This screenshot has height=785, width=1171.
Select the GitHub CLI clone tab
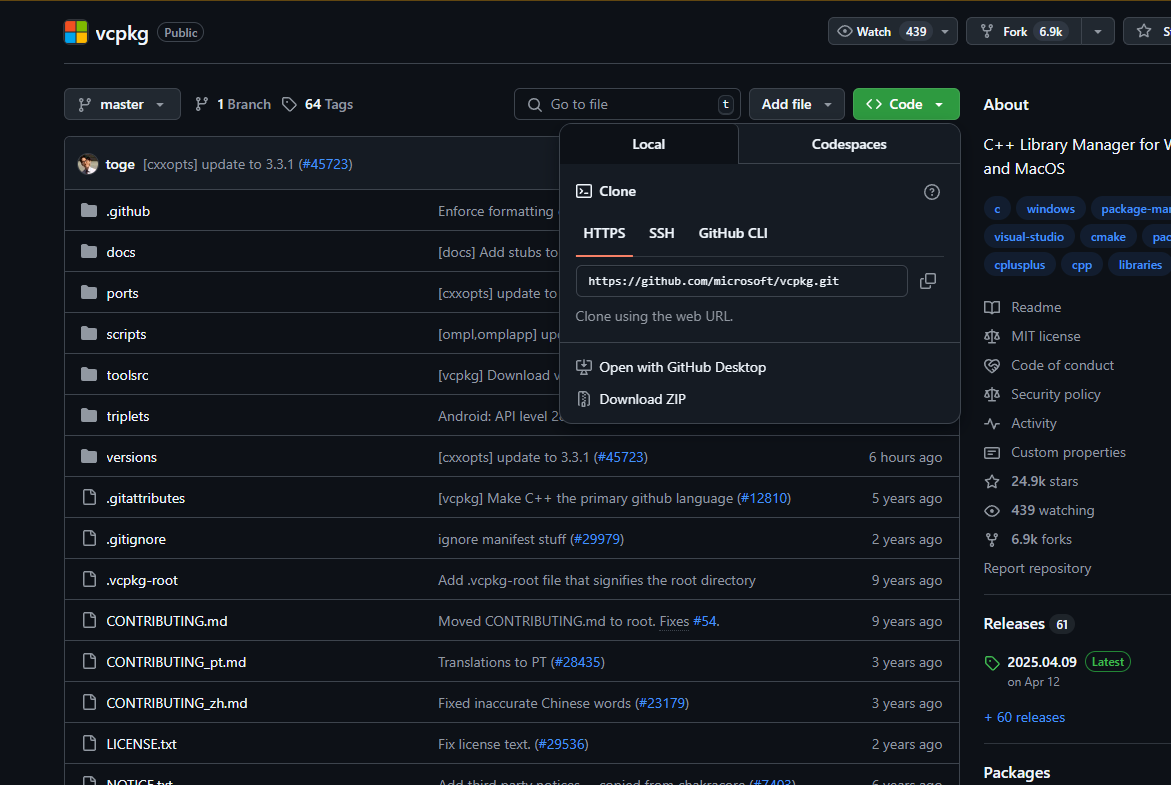(x=733, y=234)
